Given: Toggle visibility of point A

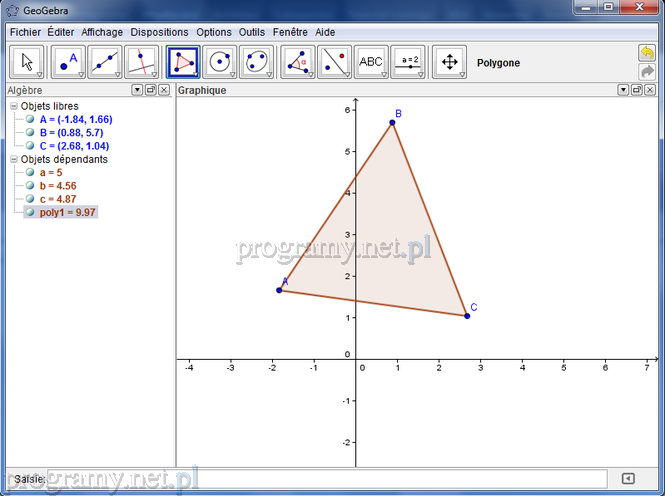Looking at the screenshot, I should [x=30, y=119].
